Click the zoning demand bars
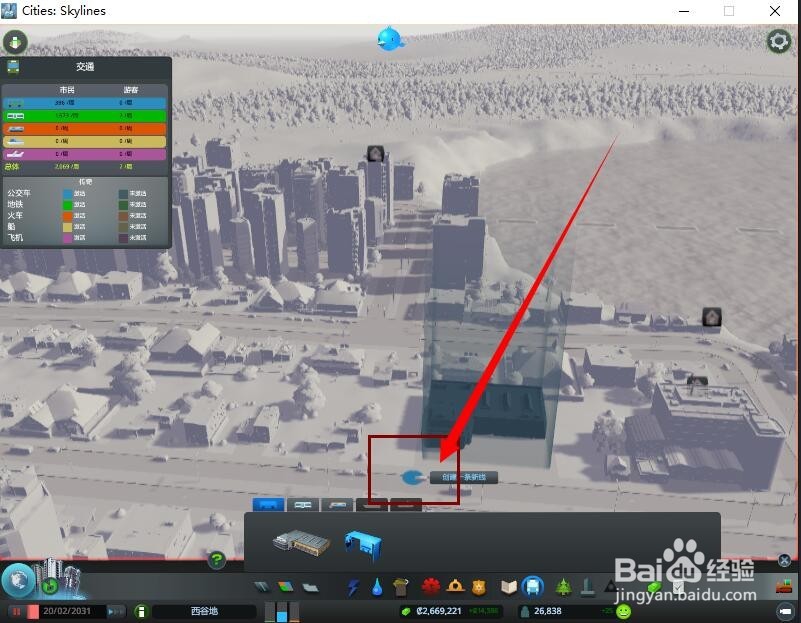 [281, 611]
